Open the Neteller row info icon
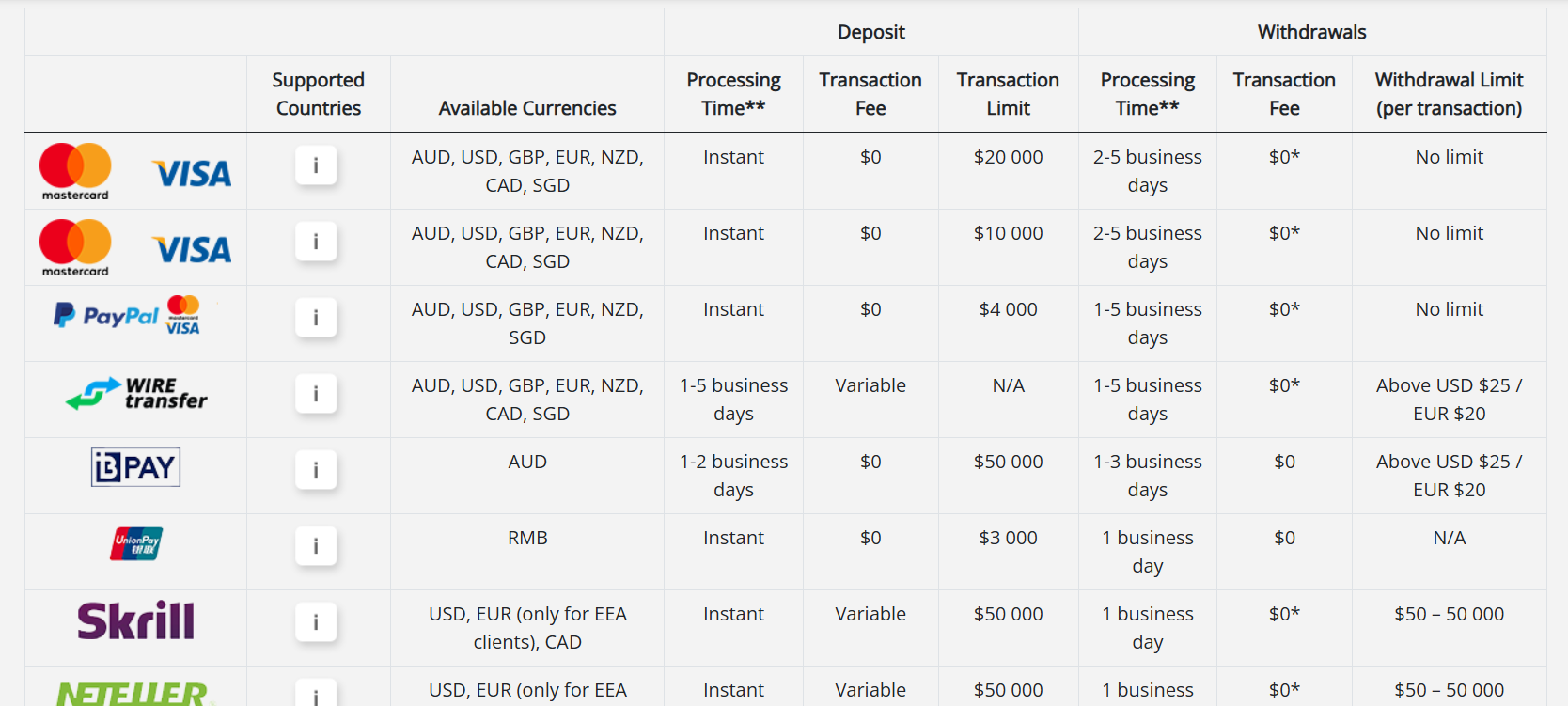 click(x=316, y=695)
